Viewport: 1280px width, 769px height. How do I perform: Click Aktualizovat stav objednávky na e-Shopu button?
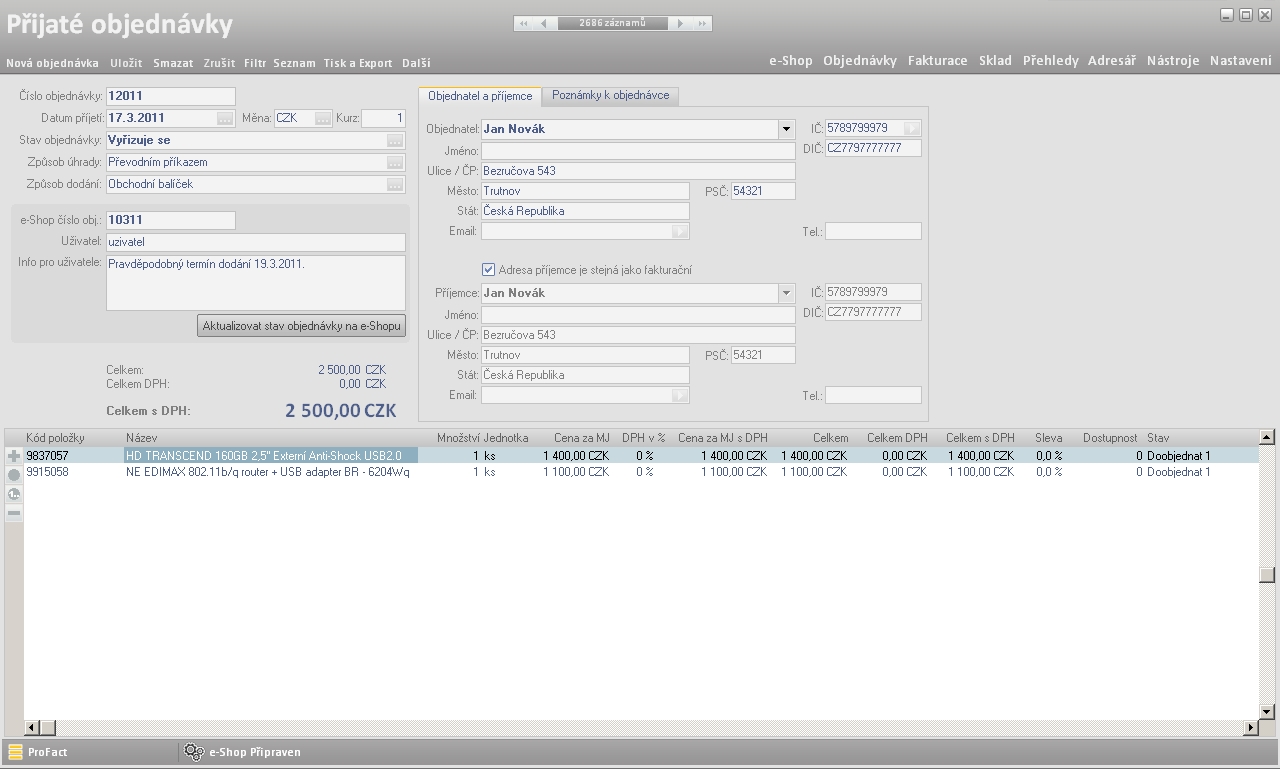[x=301, y=326]
